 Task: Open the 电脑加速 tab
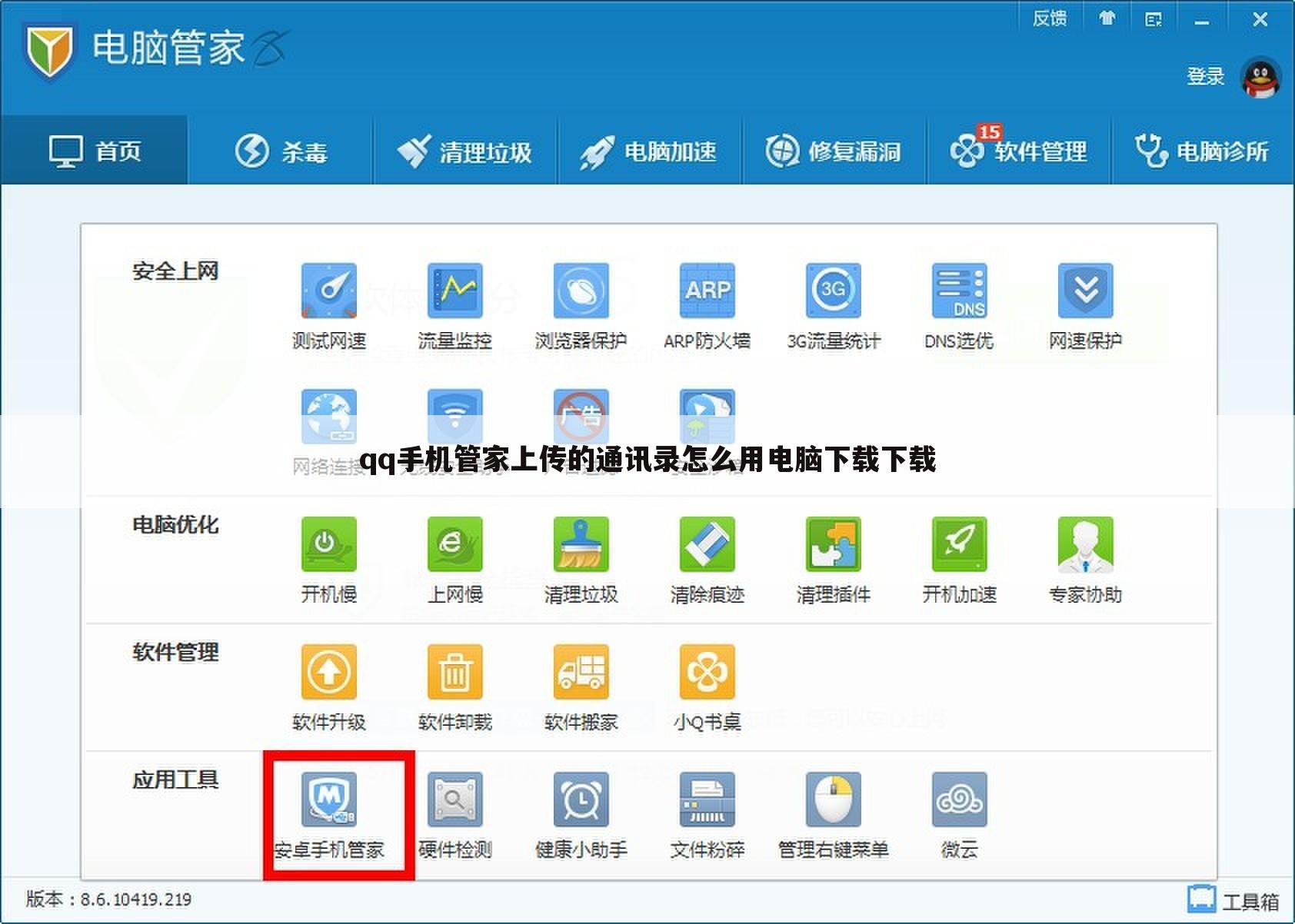[x=650, y=151]
